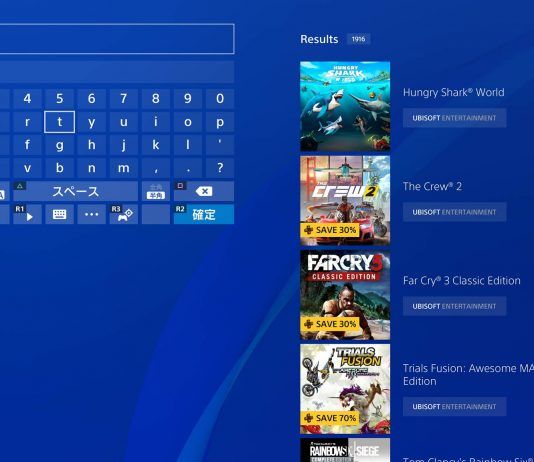This screenshot has height=462, width=534.
Task: Open The Crew 2 cover thumbnail
Action: (x=345, y=201)
